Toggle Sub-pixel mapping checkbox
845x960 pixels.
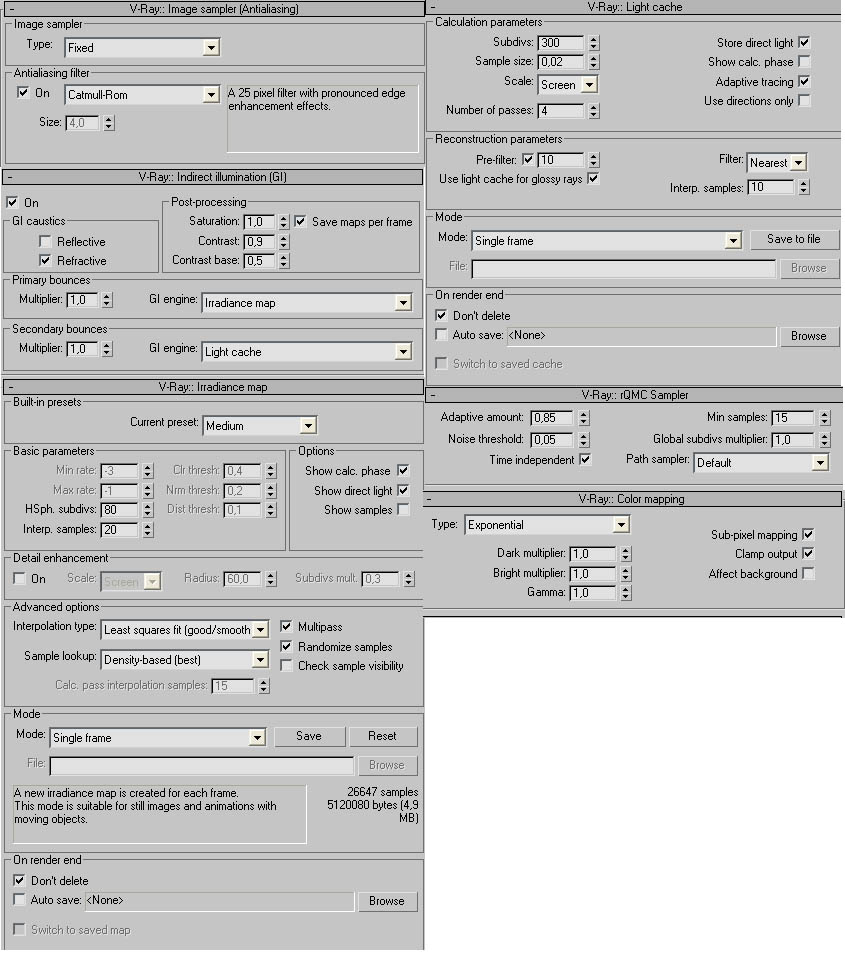808,534
